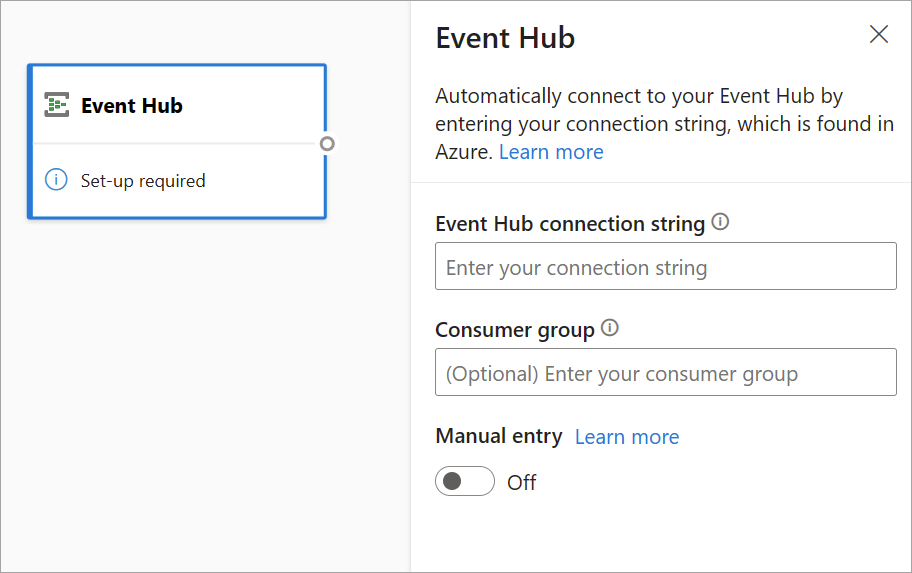Open Learn more link next to Manual entry

(627, 437)
